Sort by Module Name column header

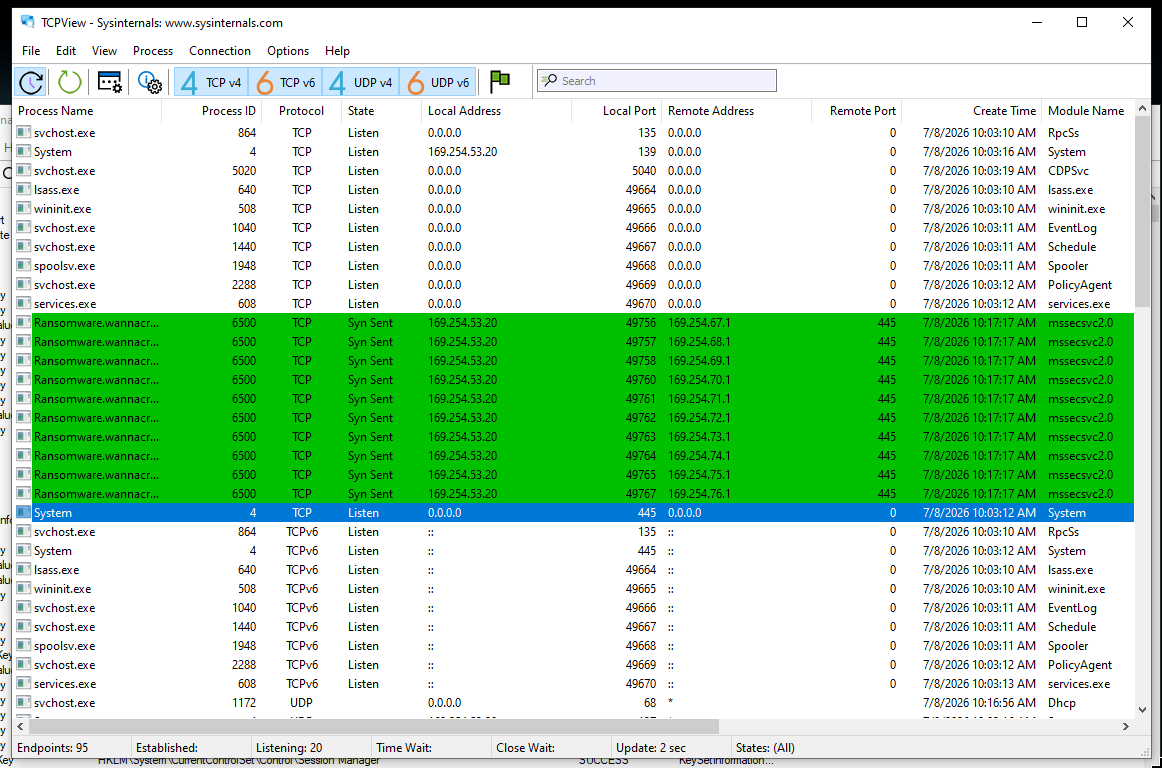(1087, 111)
